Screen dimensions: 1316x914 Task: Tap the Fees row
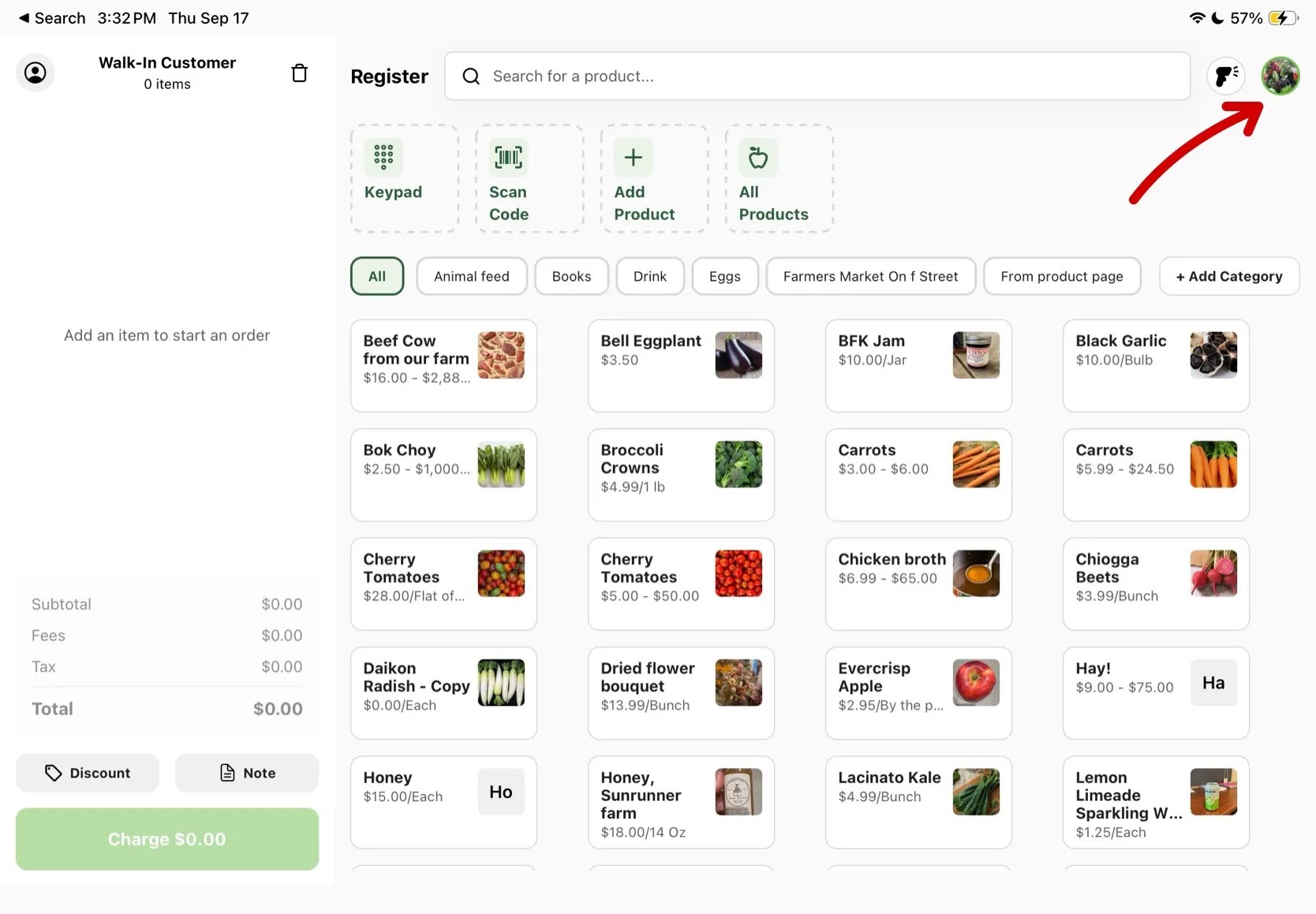point(167,636)
